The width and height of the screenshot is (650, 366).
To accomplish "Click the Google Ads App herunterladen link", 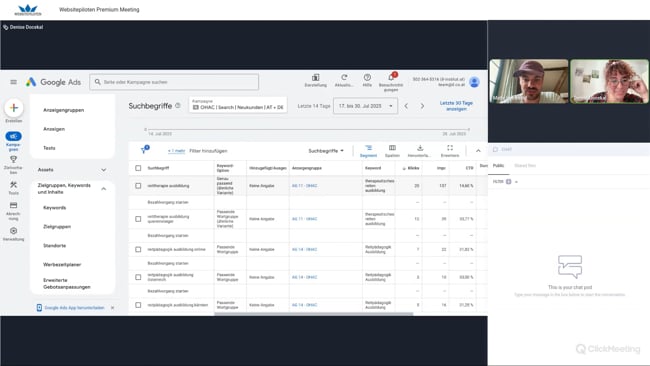I will [x=74, y=308].
